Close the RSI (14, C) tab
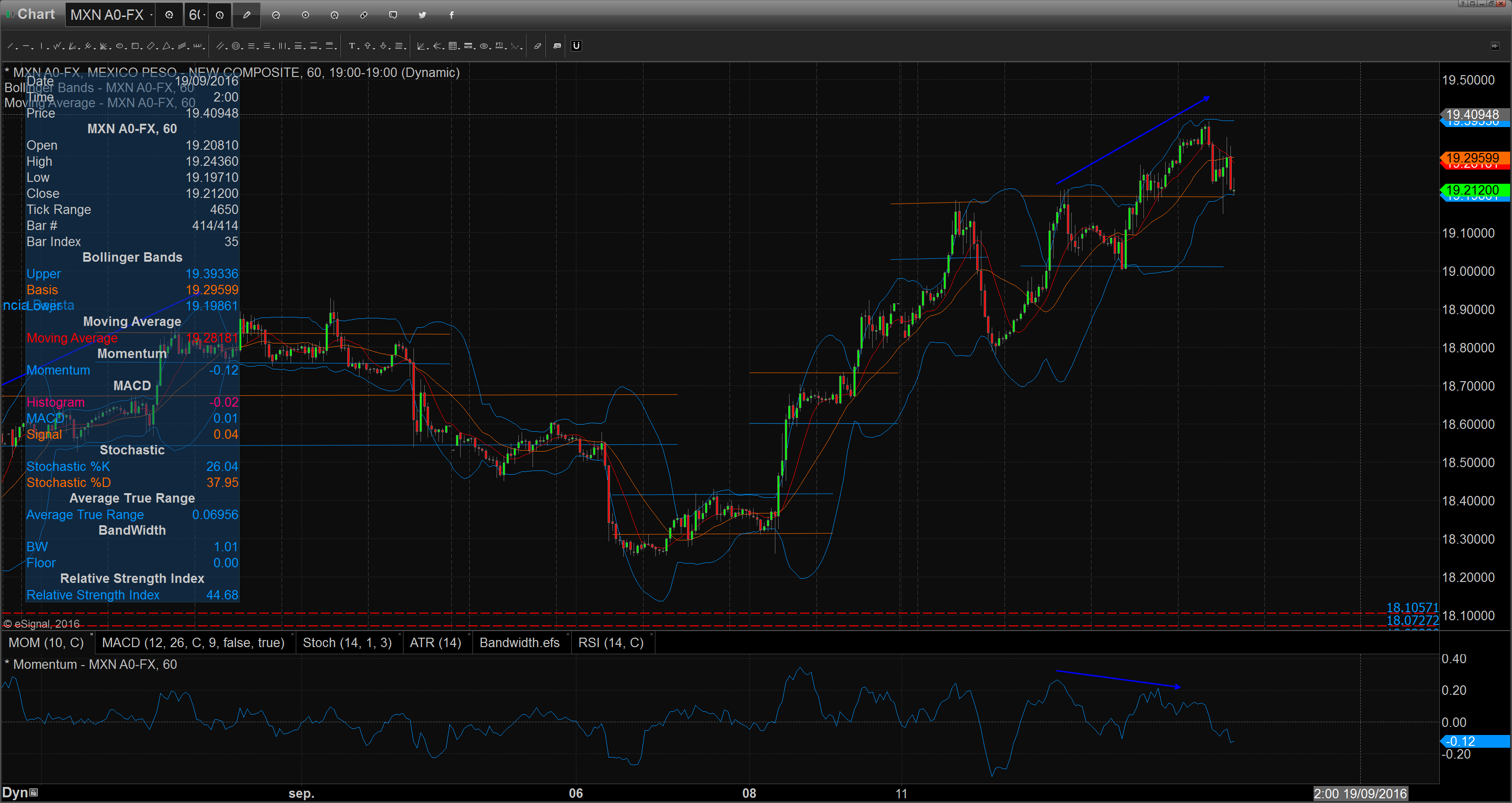Screen dimensions: 1512x803 [651, 635]
